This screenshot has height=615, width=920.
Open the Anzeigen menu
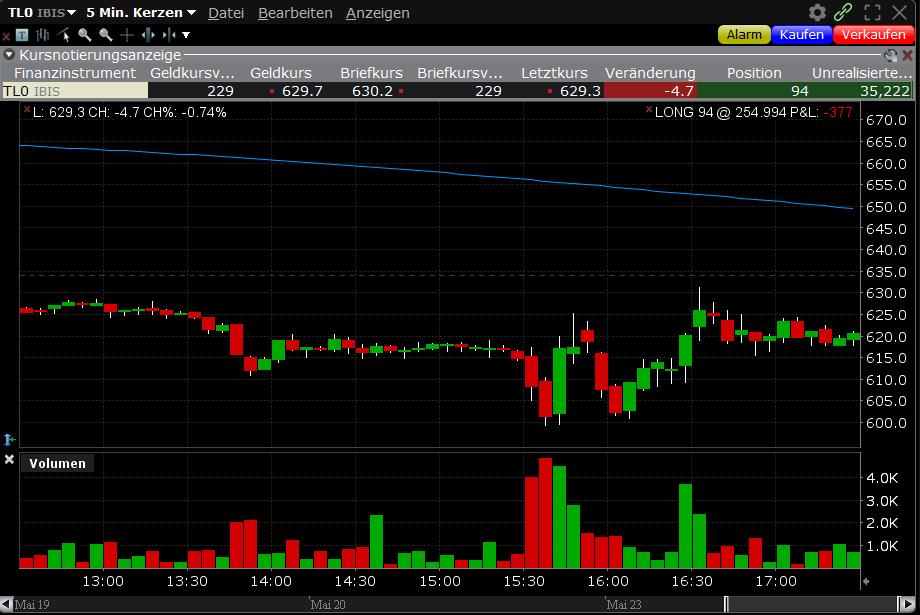pos(377,13)
